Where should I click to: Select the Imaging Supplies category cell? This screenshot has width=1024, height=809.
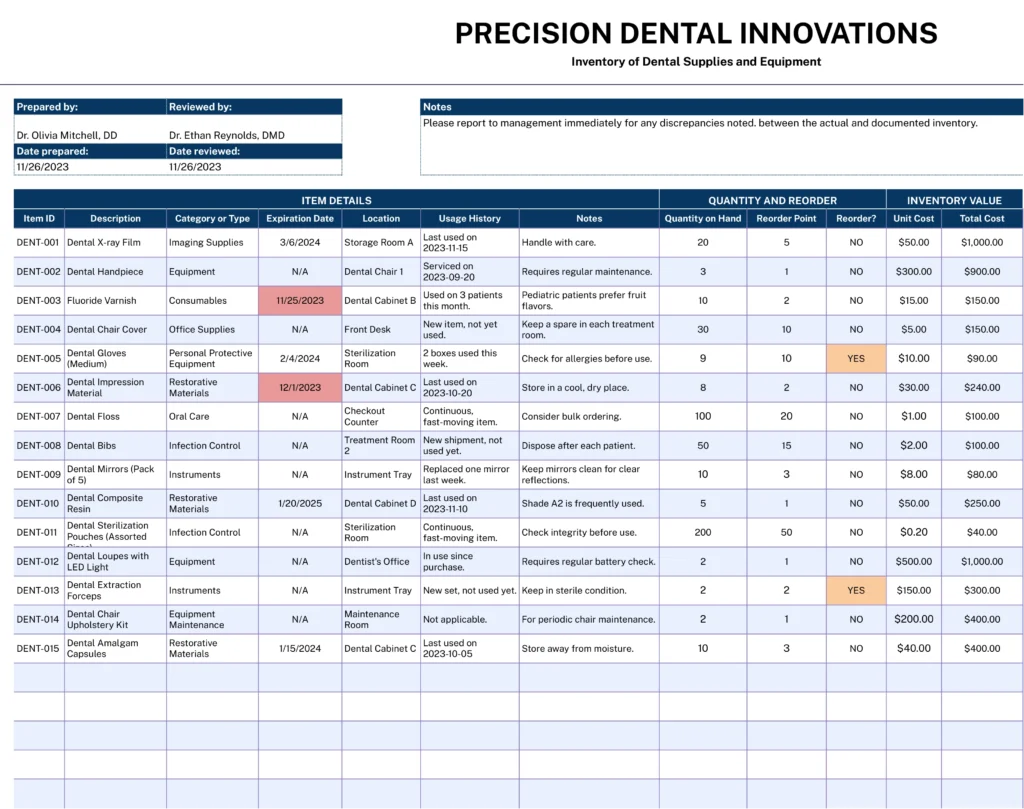[212, 242]
